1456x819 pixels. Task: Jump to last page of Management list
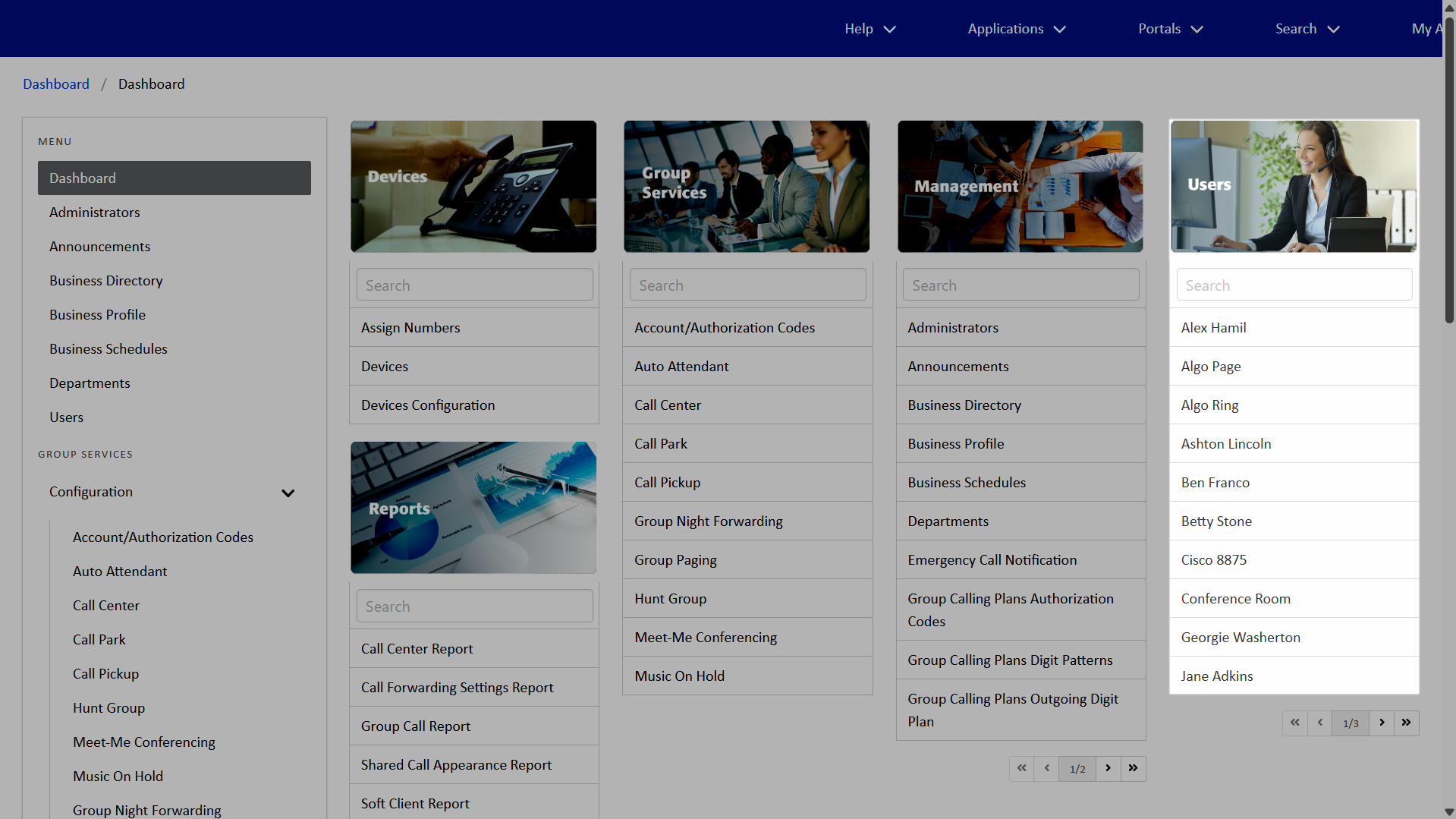1133,768
